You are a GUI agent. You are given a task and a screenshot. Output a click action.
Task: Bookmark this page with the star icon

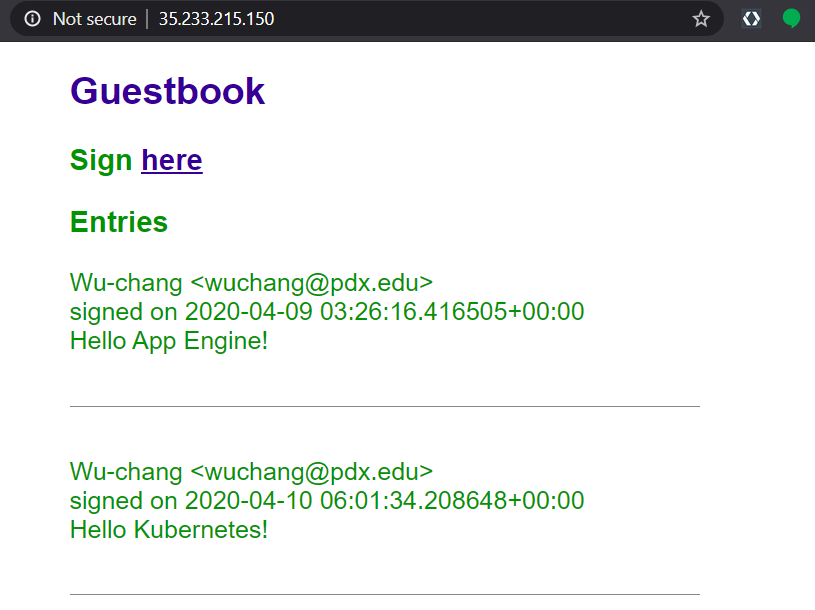click(x=701, y=19)
